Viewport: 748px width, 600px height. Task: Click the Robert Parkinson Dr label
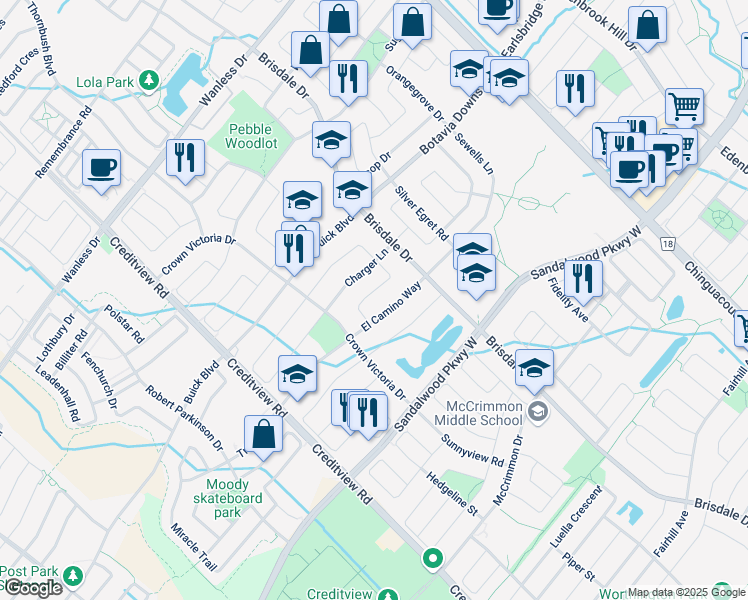coord(184,418)
